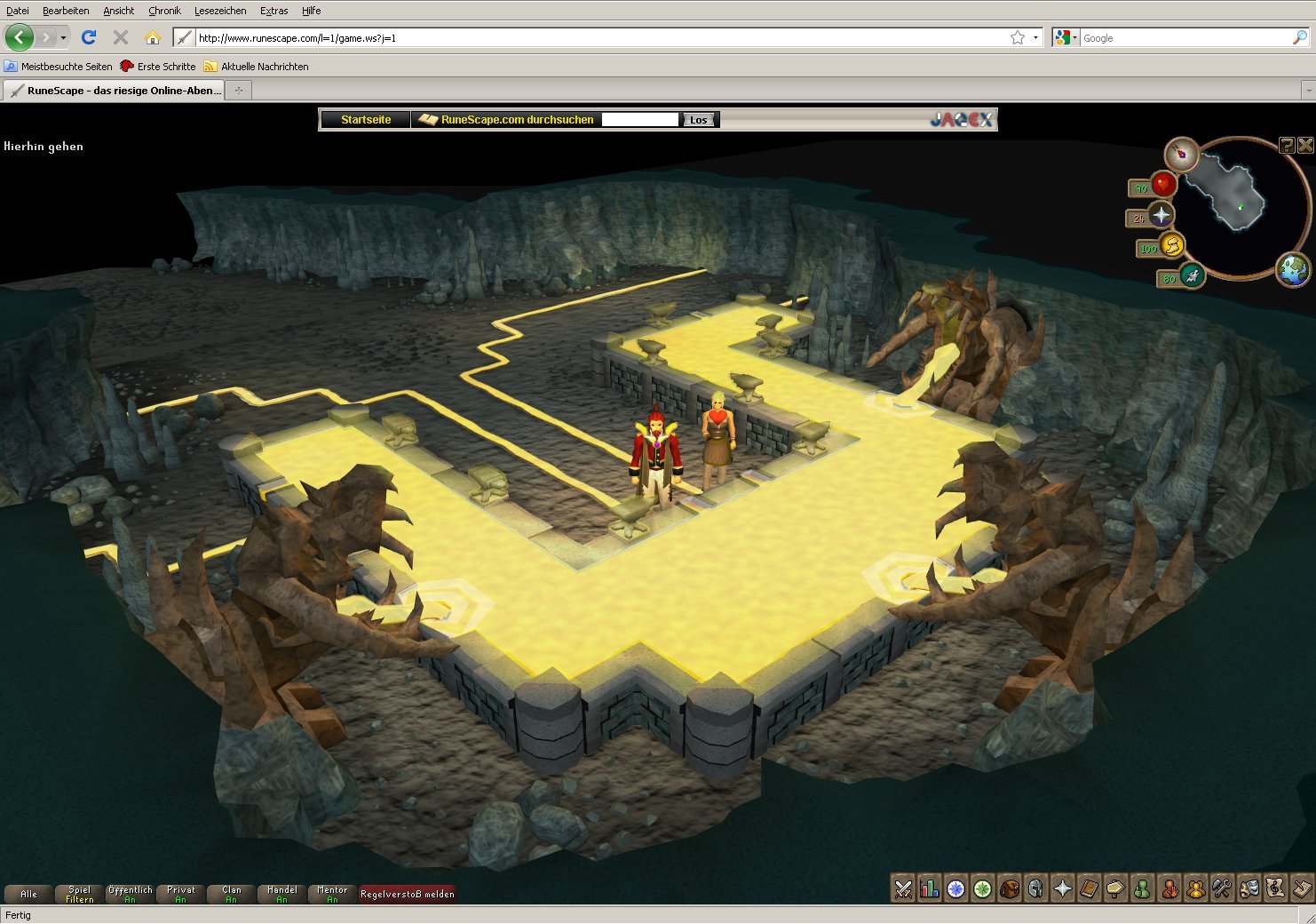Open the Friends List green figure tab
The image size is (1316, 924).
click(x=1143, y=888)
